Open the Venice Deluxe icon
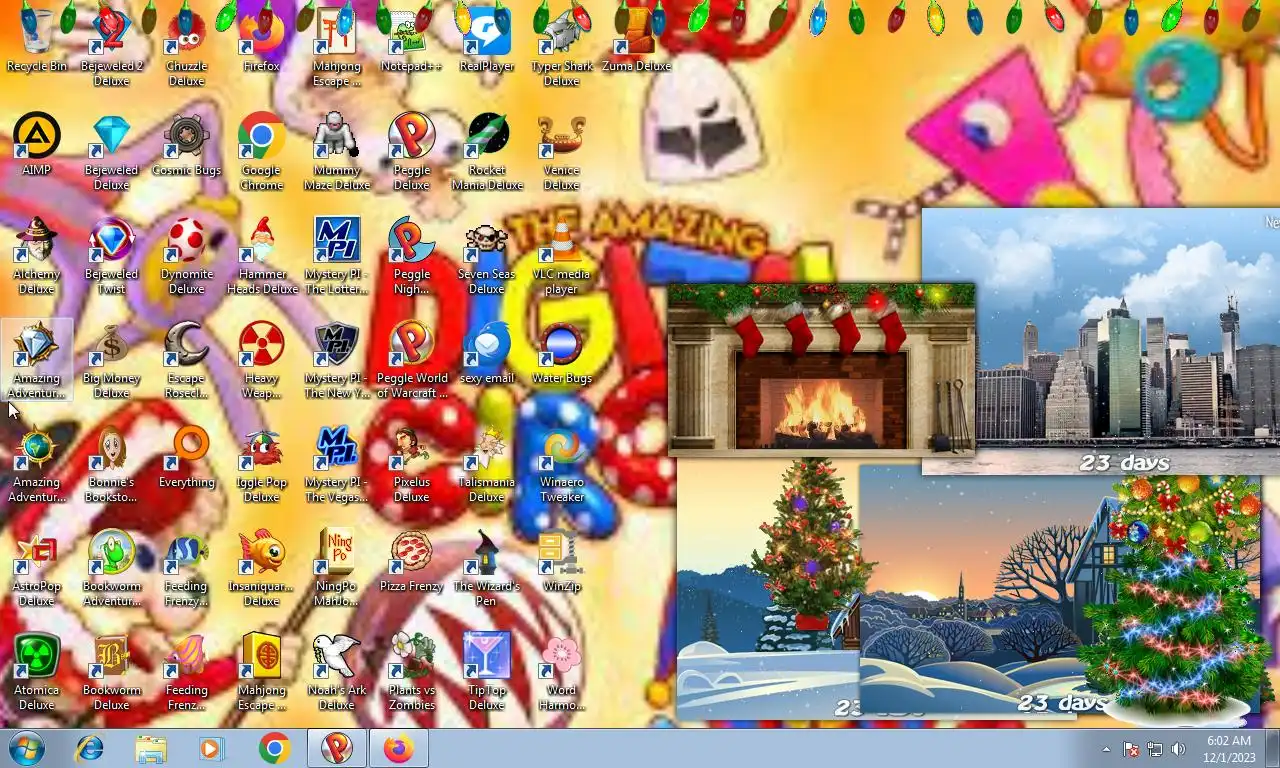Image resolution: width=1280 pixels, height=768 pixels. [x=561, y=151]
